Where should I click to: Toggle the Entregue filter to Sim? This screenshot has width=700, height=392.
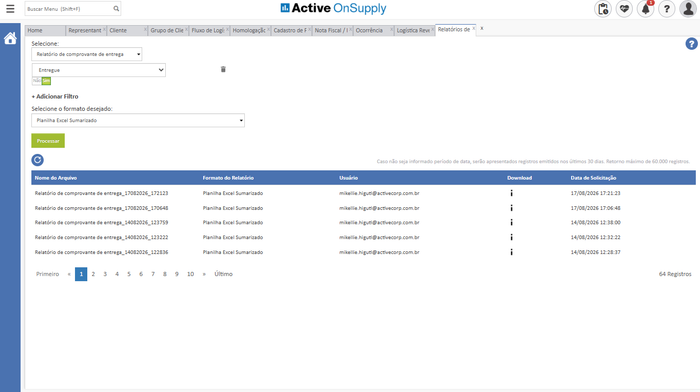pyautogui.click(x=46, y=81)
